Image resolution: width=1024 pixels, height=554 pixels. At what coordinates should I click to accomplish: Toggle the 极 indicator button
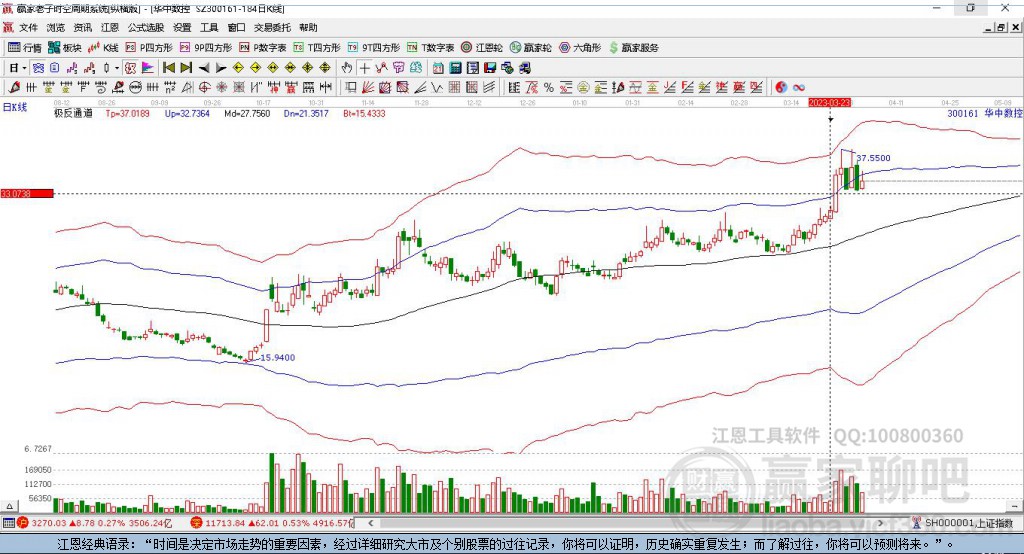tap(131, 68)
